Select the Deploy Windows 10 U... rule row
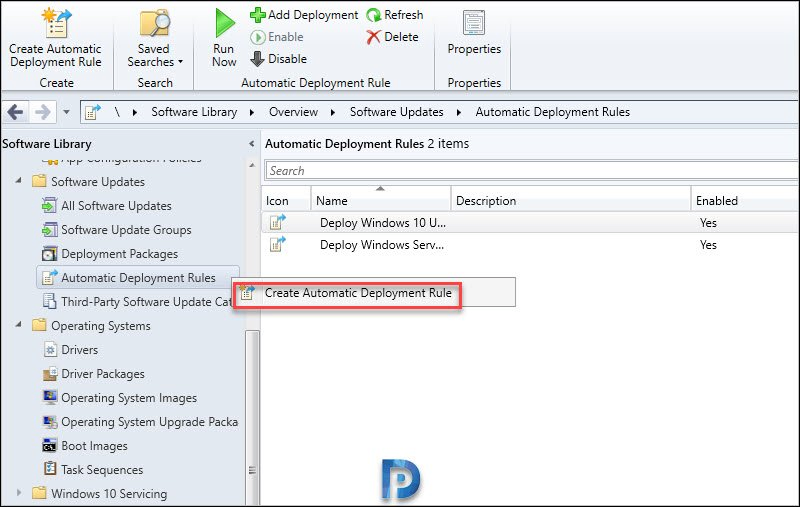The image size is (800, 507). tap(531, 222)
